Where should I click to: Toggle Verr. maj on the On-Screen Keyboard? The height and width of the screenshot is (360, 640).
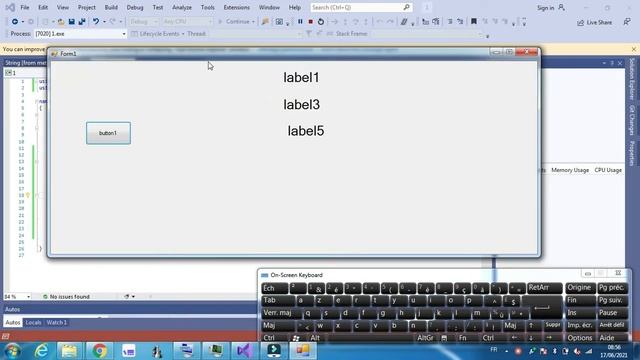coord(281,313)
